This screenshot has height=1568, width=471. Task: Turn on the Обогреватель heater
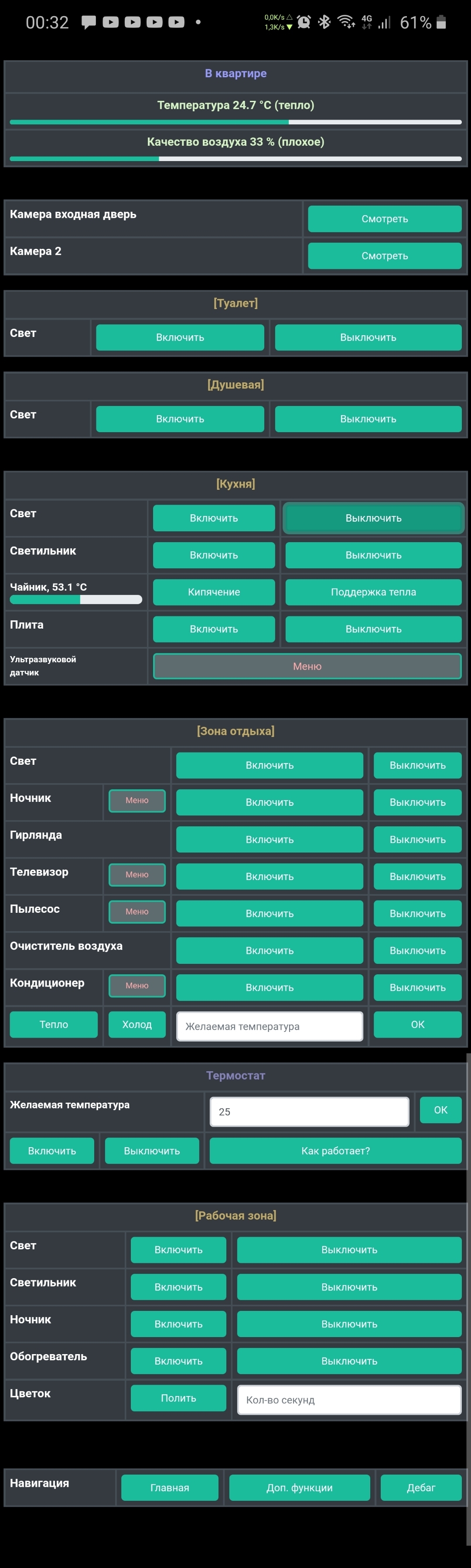point(179,1361)
